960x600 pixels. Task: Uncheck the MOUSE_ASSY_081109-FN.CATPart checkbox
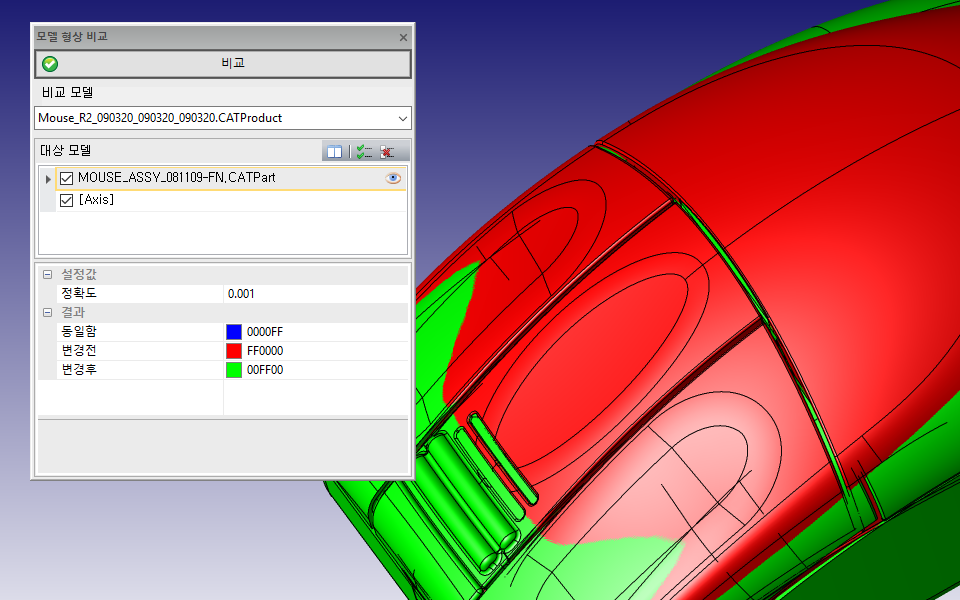[x=67, y=178]
